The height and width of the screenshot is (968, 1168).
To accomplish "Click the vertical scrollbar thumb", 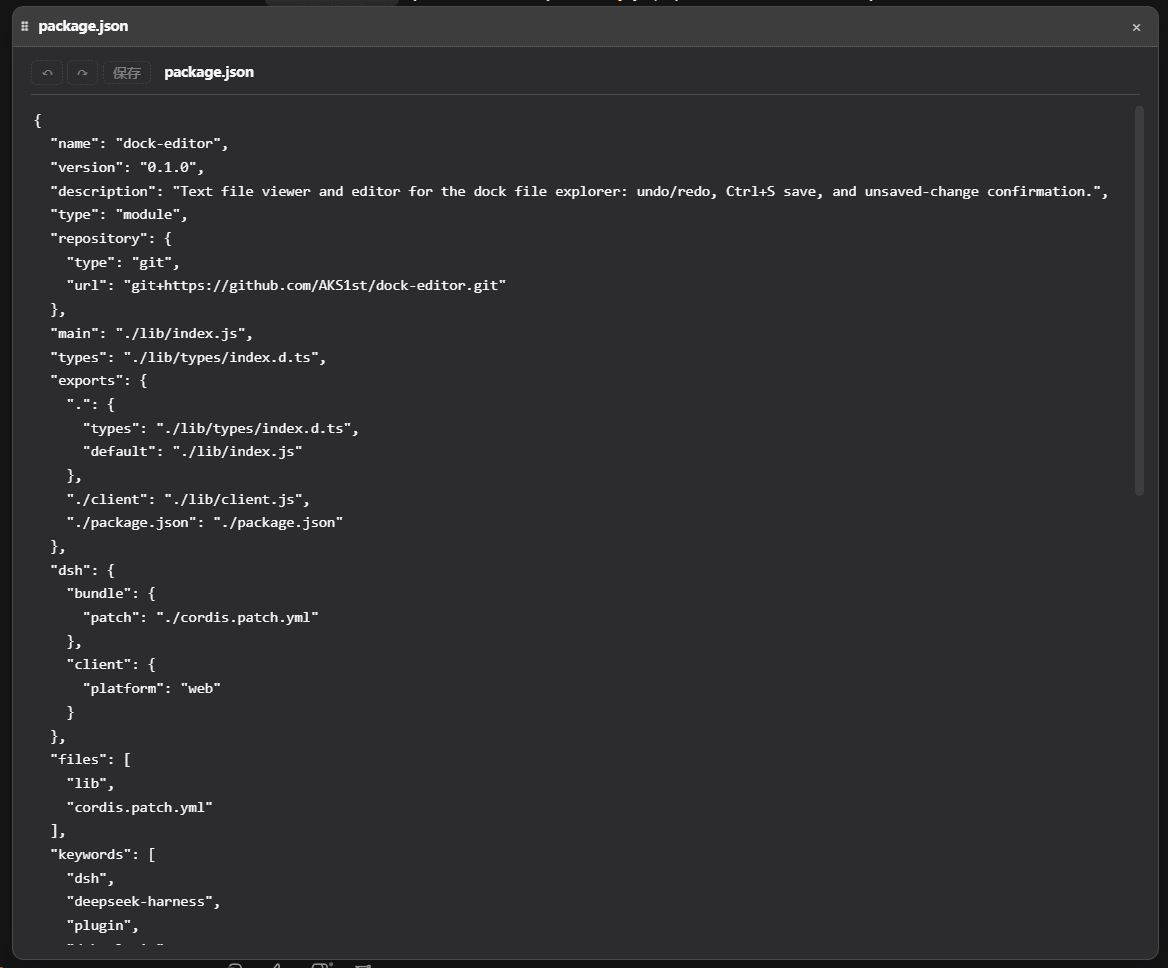I will [x=1139, y=301].
